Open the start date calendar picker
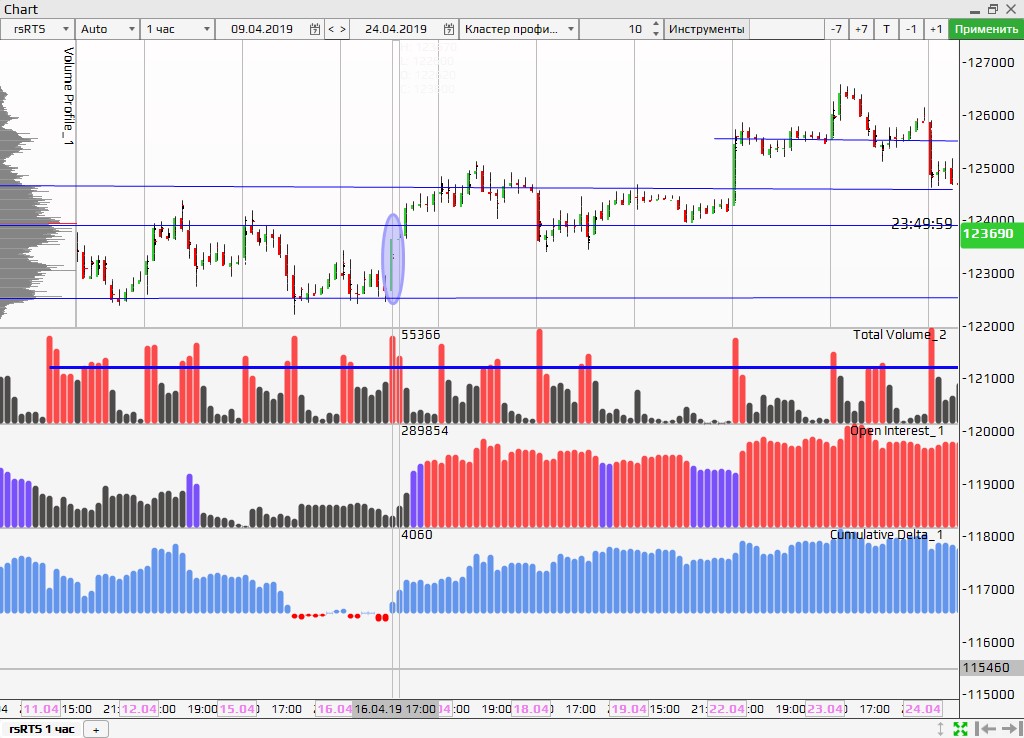 point(315,29)
